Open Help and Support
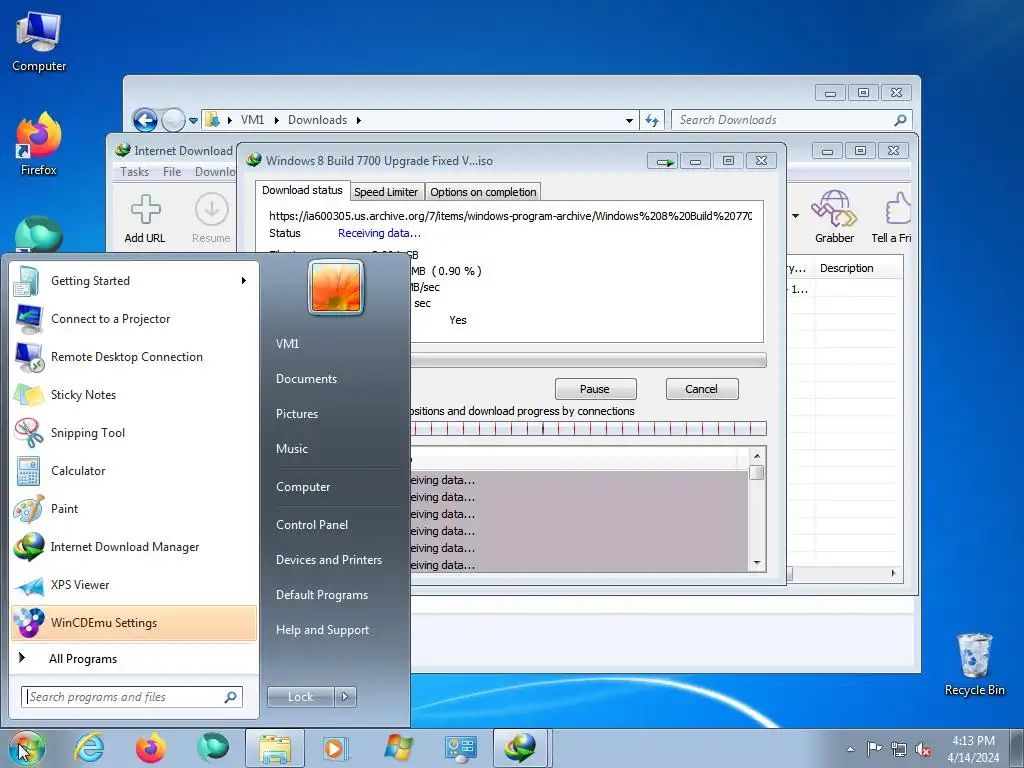This screenshot has height=768, width=1024. (322, 630)
